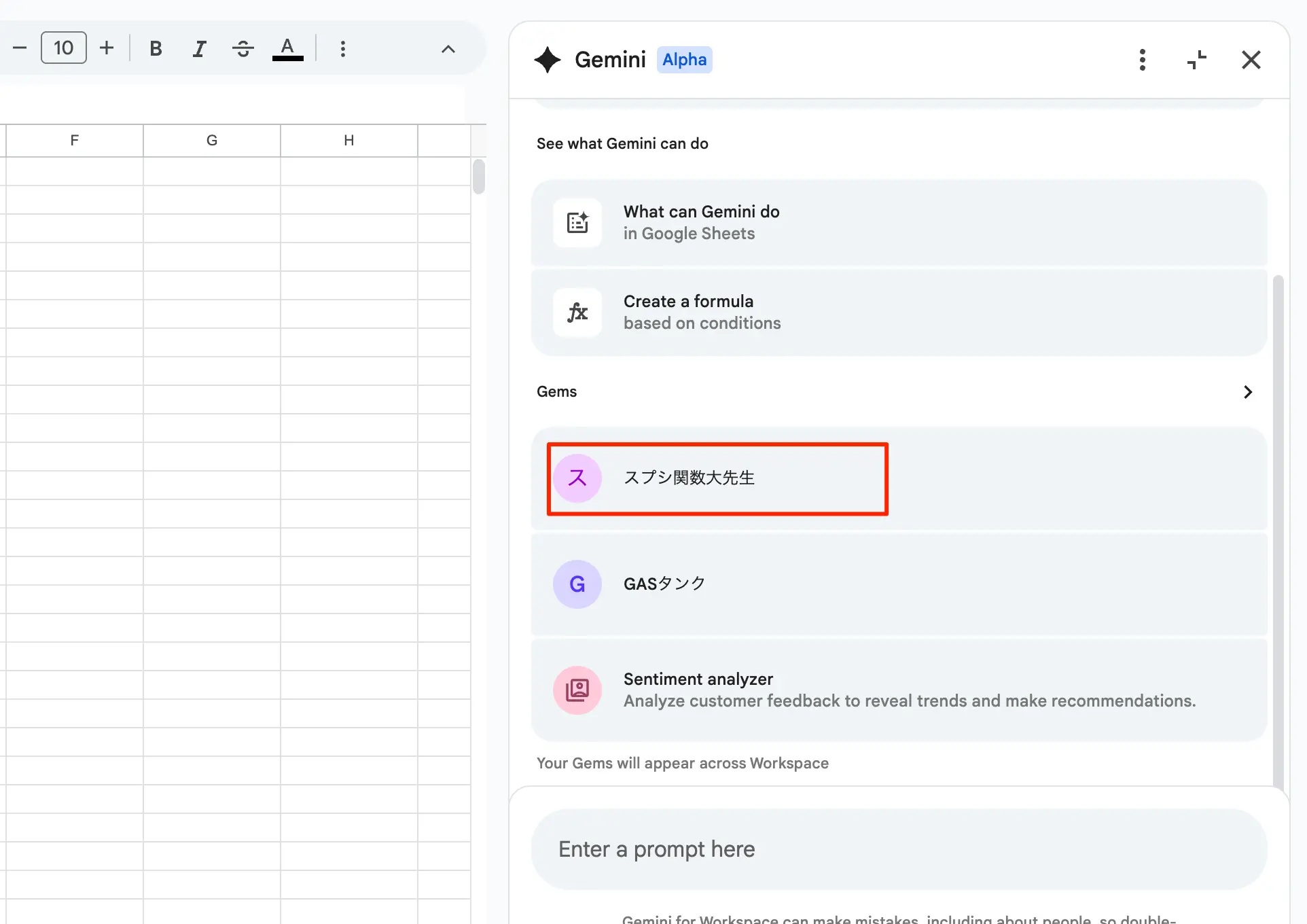The height and width of the screenshot is (924, 1307).
Task: Expand the Gems section arrow
Action: pos(1248,392)
